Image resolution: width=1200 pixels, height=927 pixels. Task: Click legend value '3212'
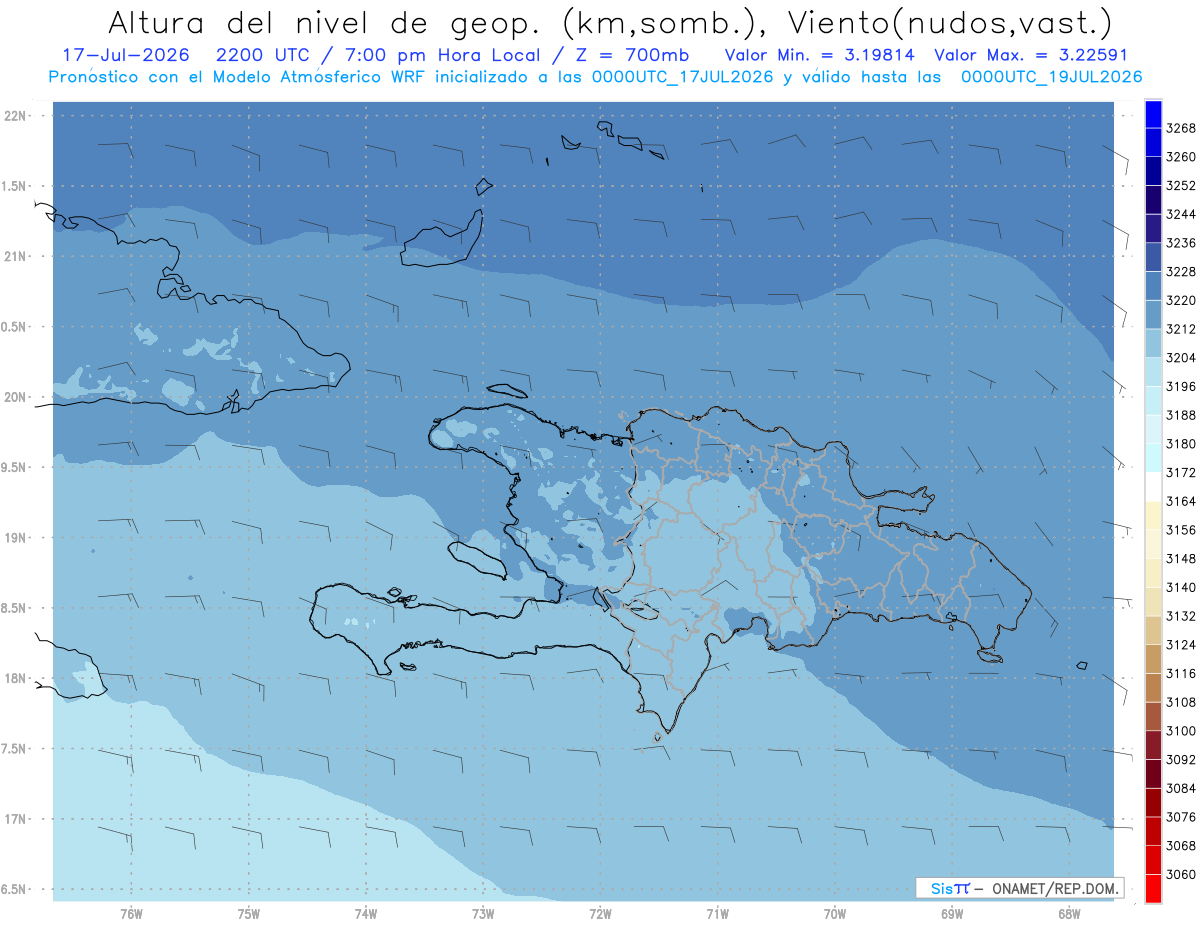[x=1181, y=329]
